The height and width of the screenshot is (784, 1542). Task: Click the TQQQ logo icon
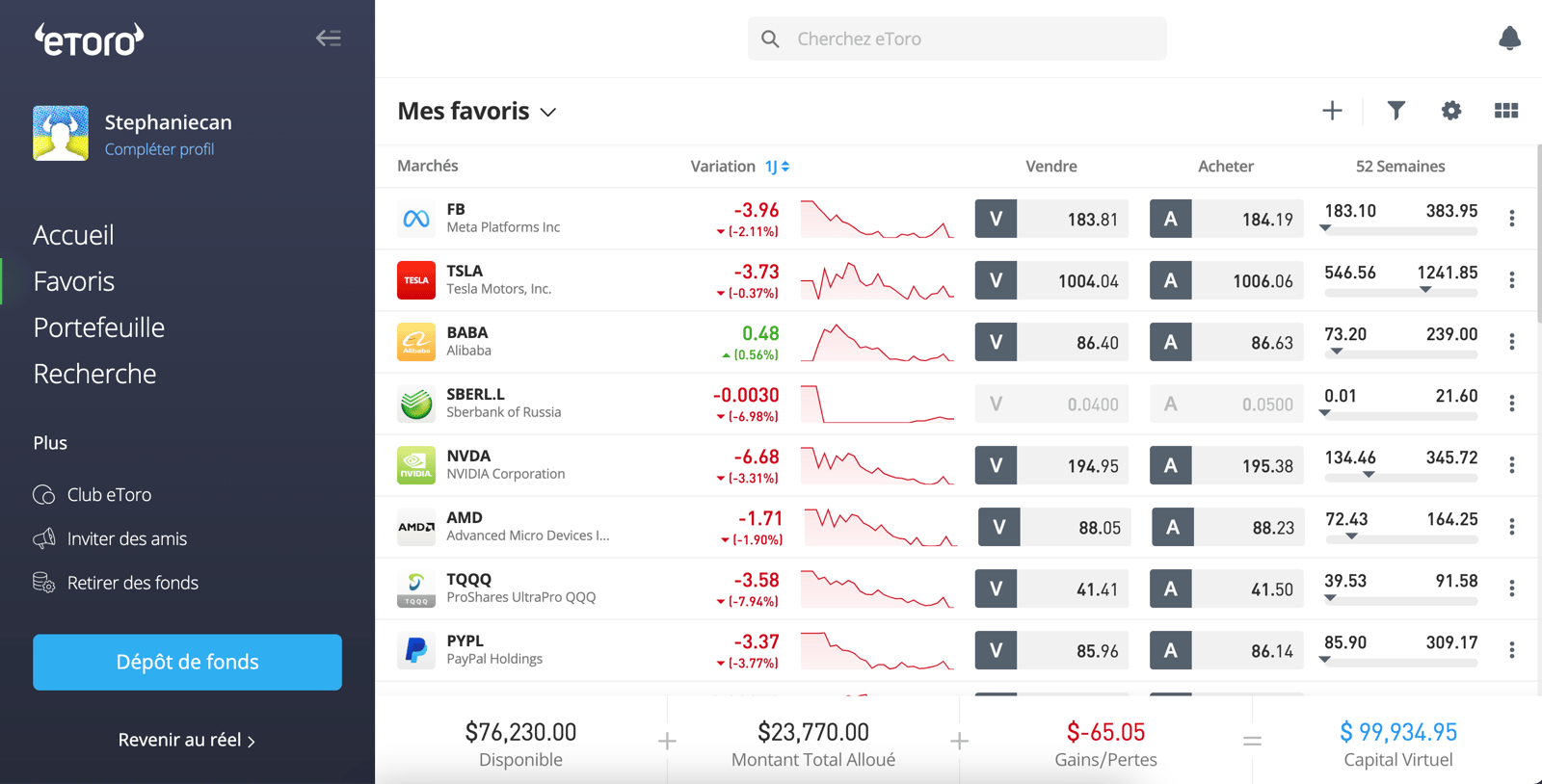[416, 588]
